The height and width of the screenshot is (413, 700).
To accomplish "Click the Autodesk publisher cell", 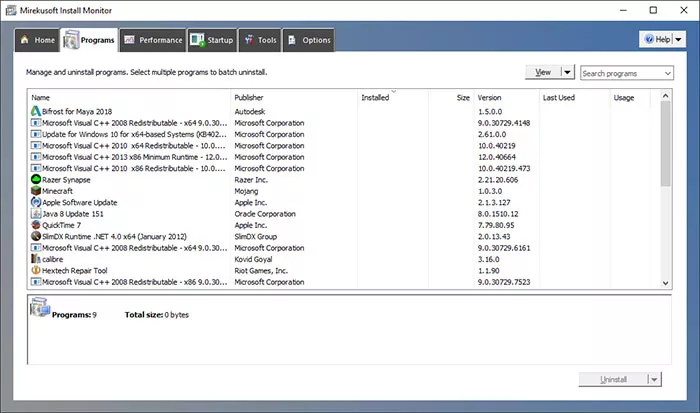I will [250, 112].
